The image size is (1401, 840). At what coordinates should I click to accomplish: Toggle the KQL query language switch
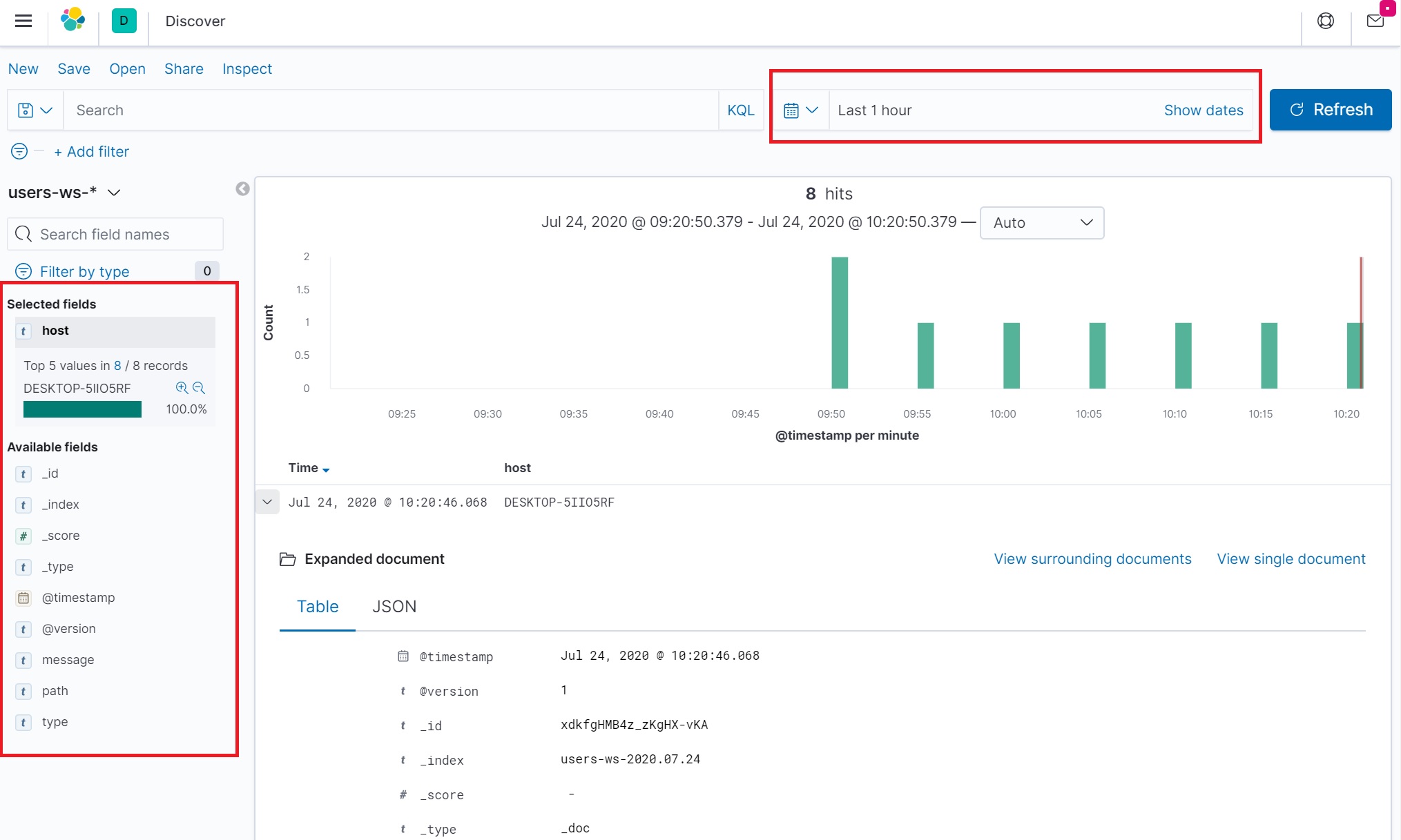(x=740, y=110)
